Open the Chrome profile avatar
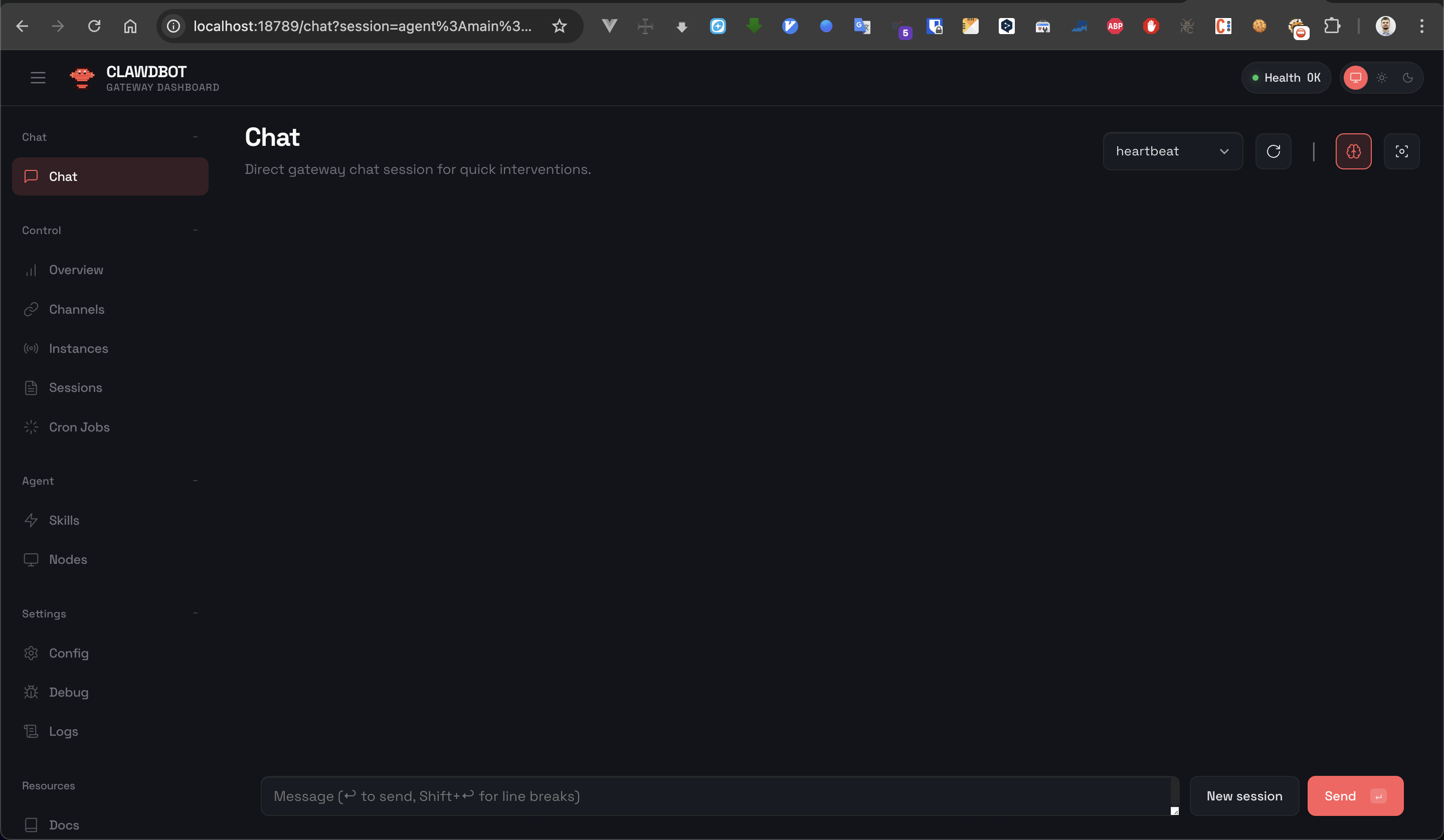Image resolution: width=1444 pixels, height=840 pixels. point(1385,26)
